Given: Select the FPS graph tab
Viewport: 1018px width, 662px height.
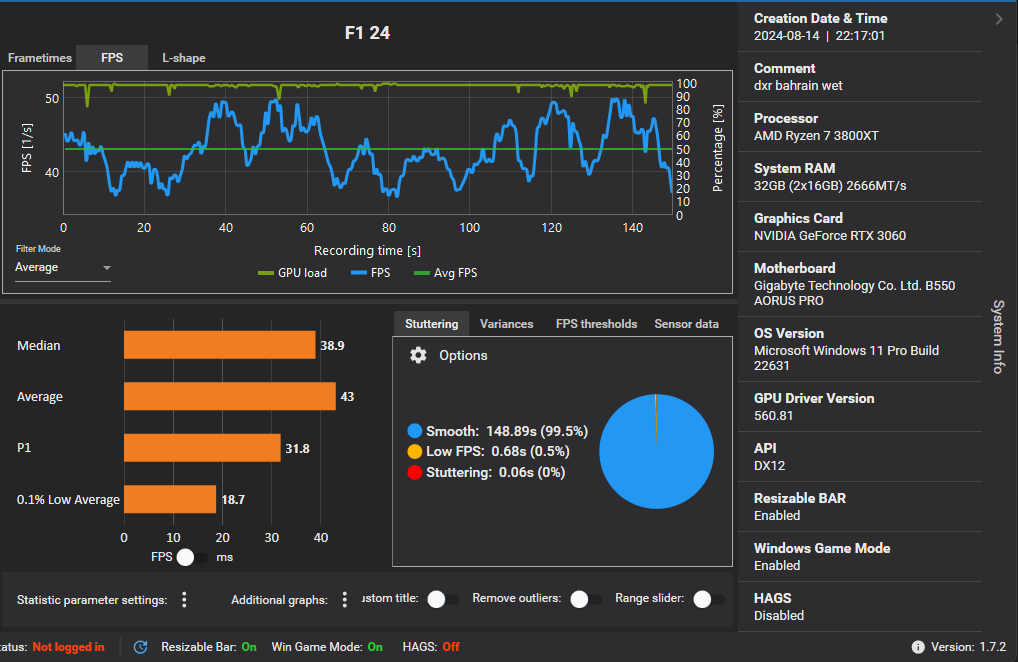Looking at the screenshot, I should (112, 58).
